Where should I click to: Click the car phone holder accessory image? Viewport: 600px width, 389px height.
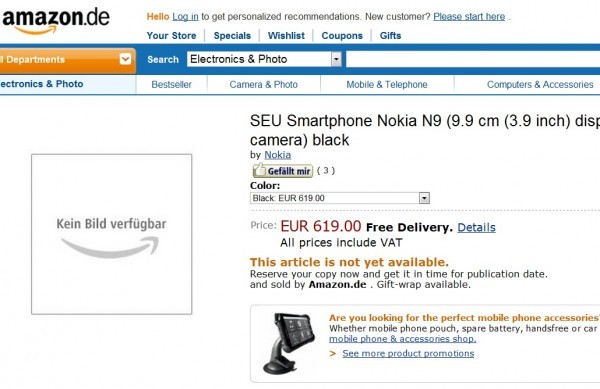pyautogui.click(x=288, y=343)
